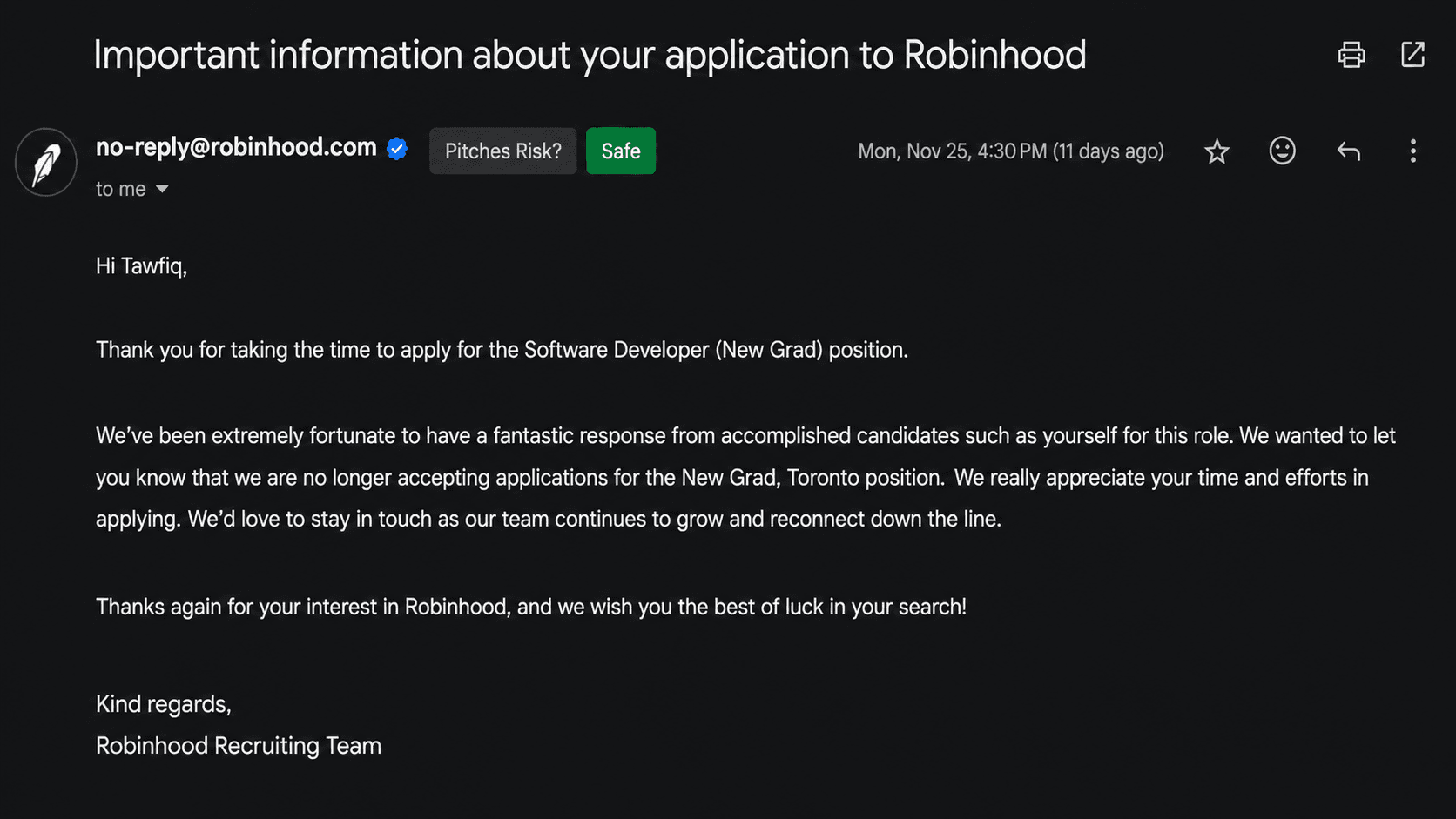Viewport: 1456px width, 819px height.
Task: Click the blue verified sender checkmark
Action: [397, 149]
